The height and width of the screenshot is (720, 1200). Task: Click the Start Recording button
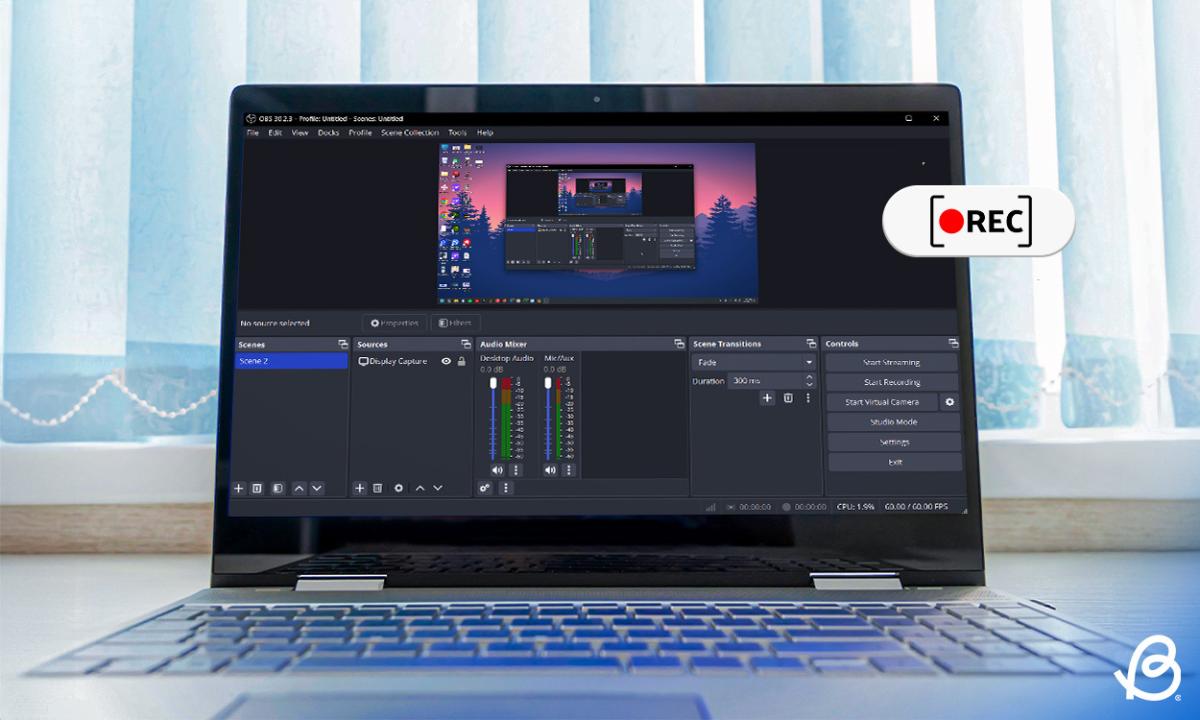coord(892,382)
